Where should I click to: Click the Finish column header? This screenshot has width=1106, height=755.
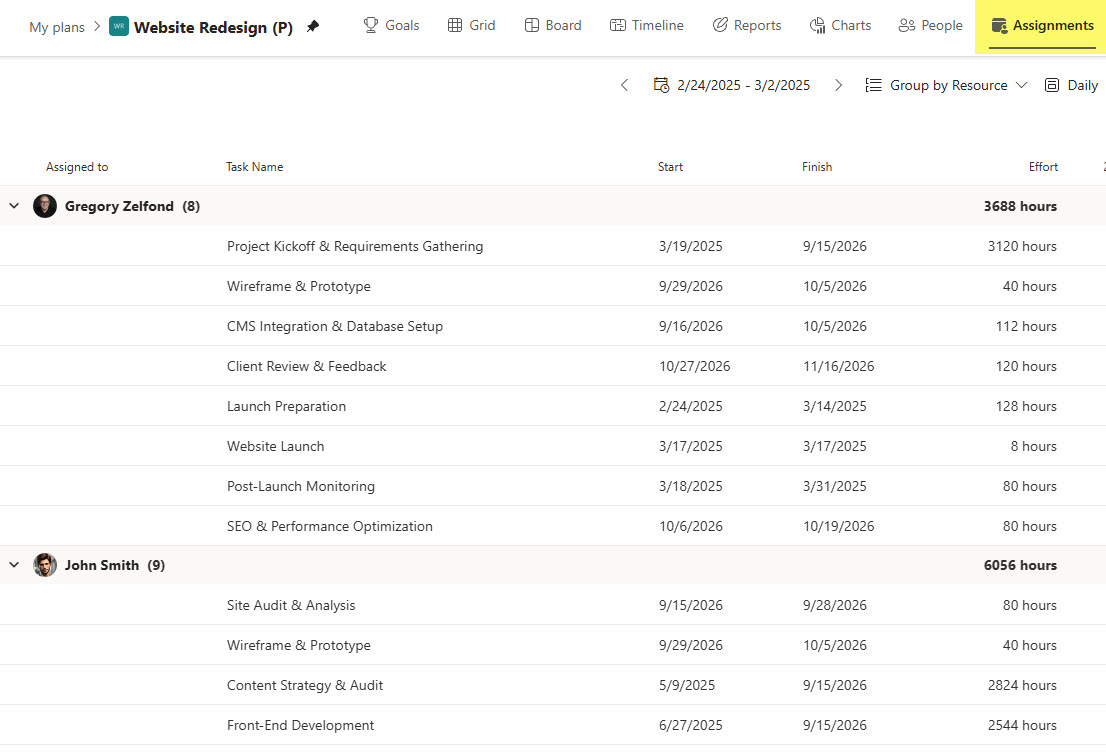click(817, 167)
